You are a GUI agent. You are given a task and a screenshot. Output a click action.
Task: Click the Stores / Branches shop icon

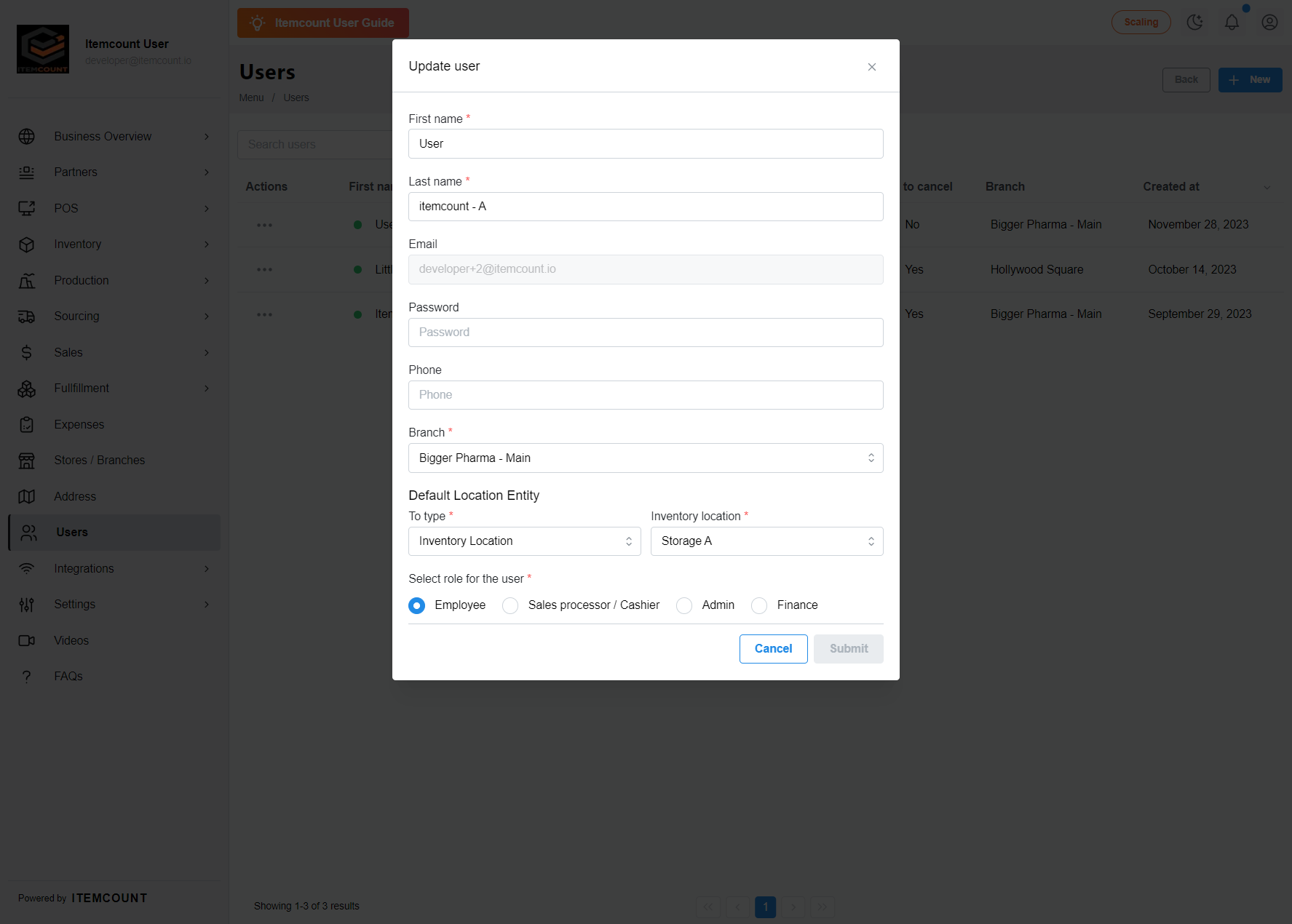(x=27, y=461)
